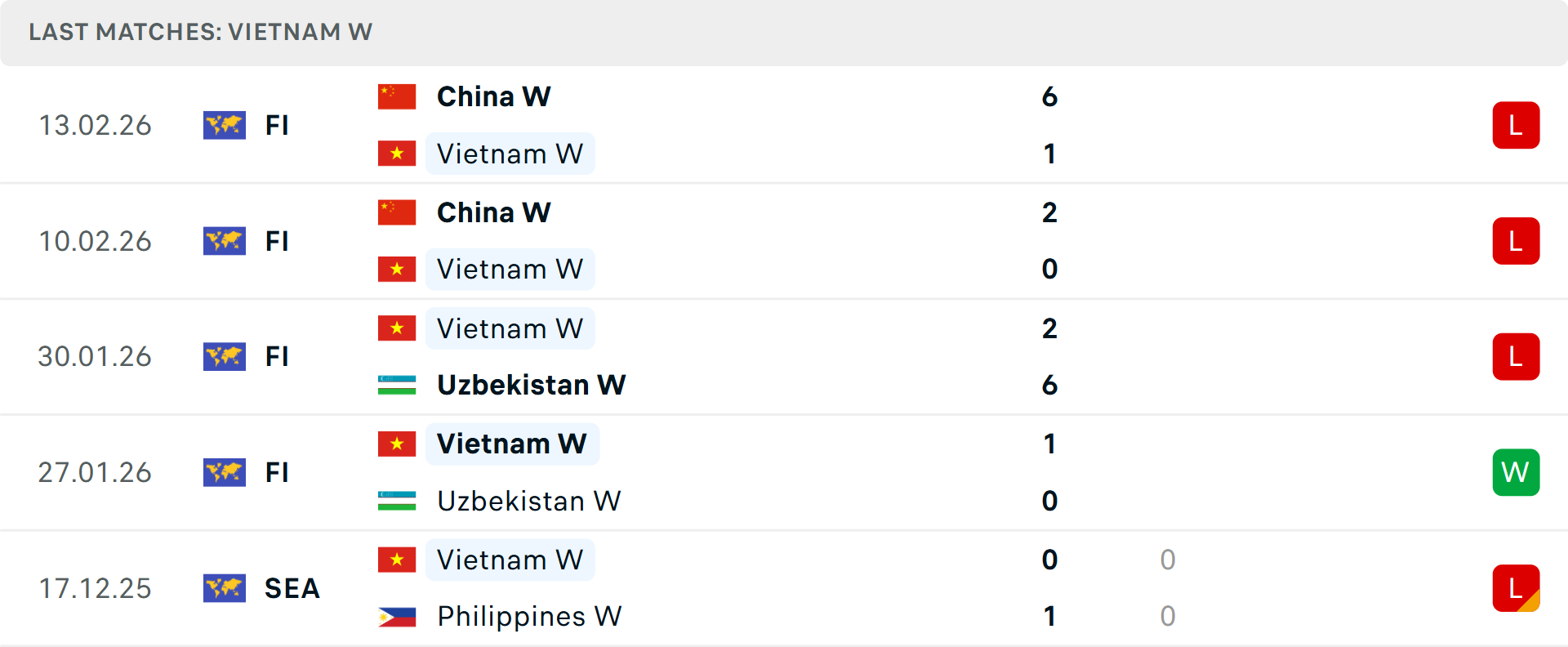Click the China flag in the 13.02.26 match
Viewport: 1568px width, 647px height.
click(397, 96)
